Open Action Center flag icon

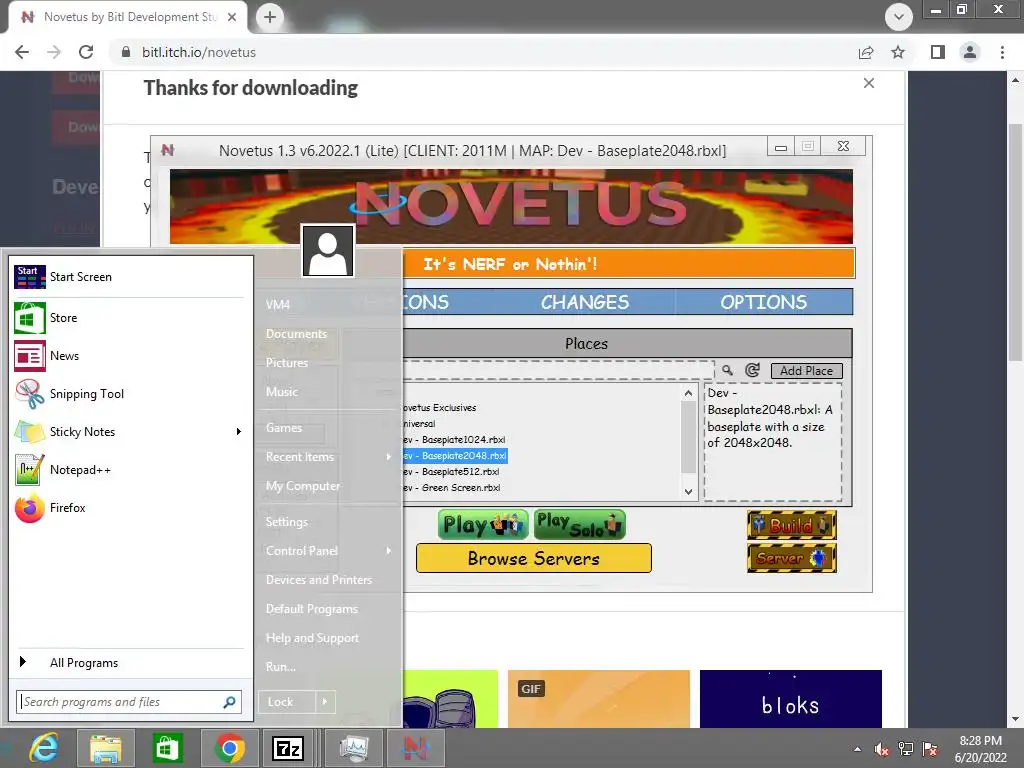point(930,749)
